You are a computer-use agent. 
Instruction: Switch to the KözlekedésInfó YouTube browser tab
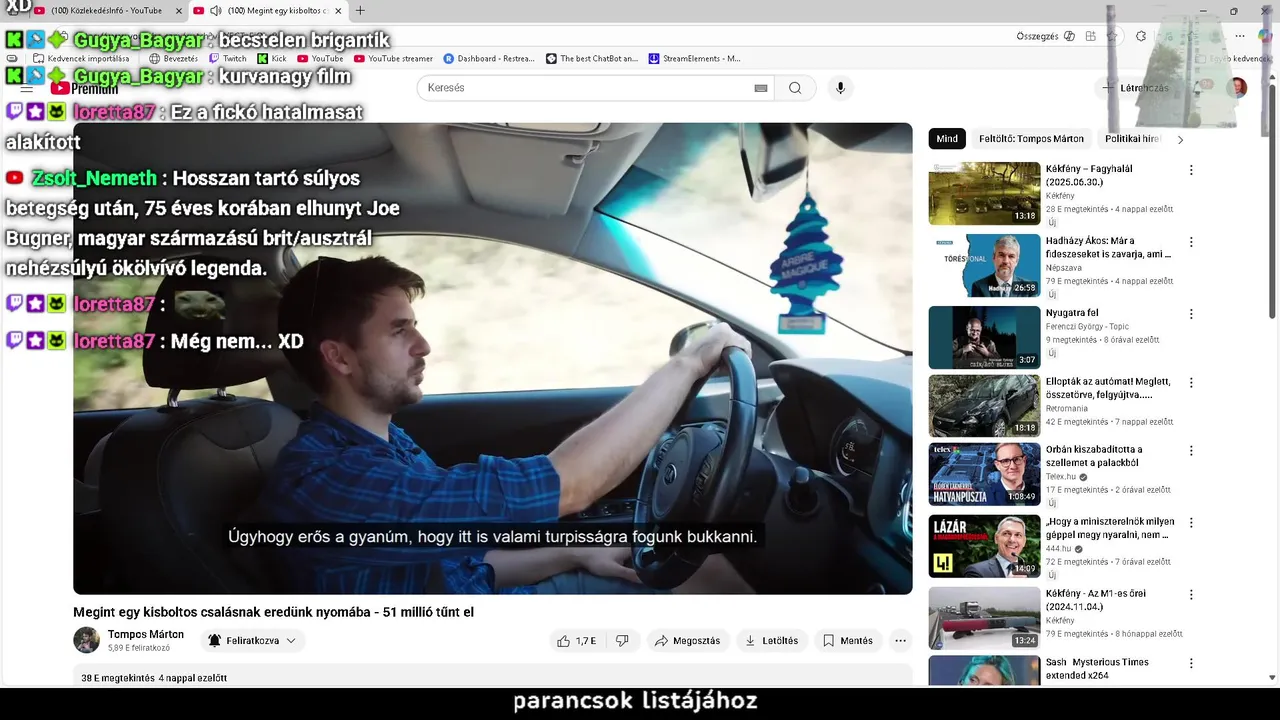[x=106, y=11]
